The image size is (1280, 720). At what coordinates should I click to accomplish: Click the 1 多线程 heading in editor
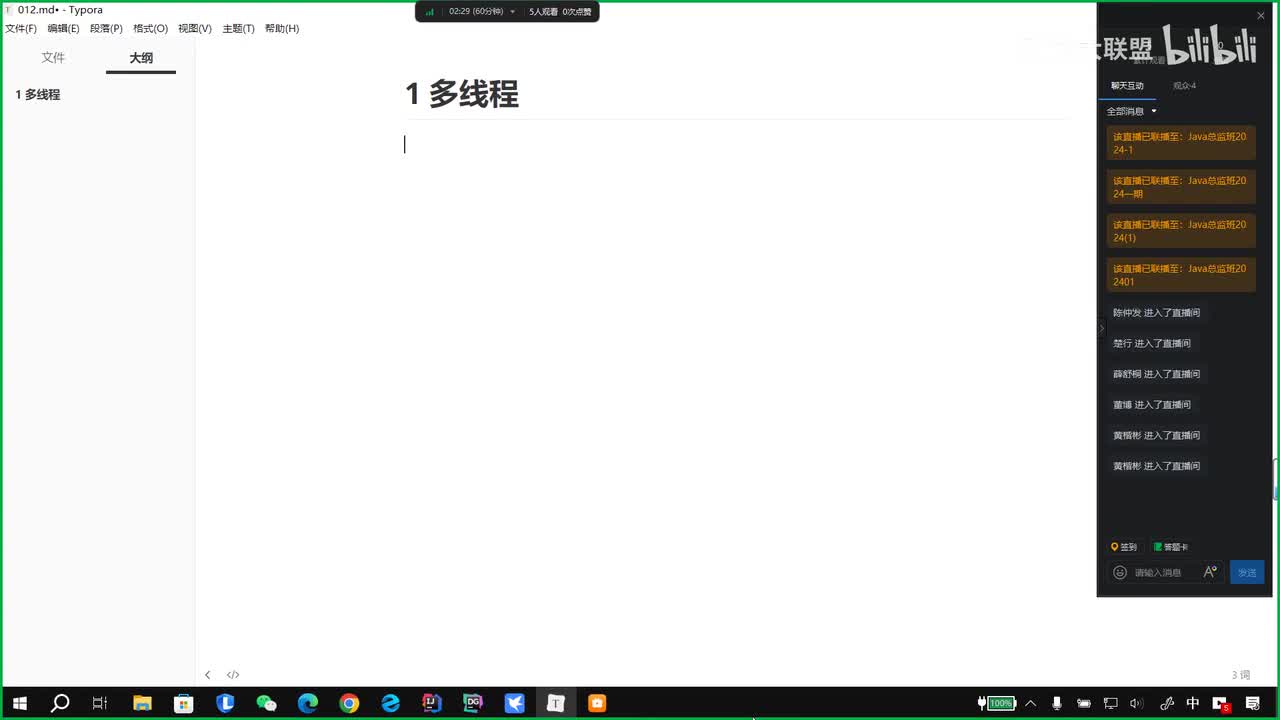coord(462,94)
